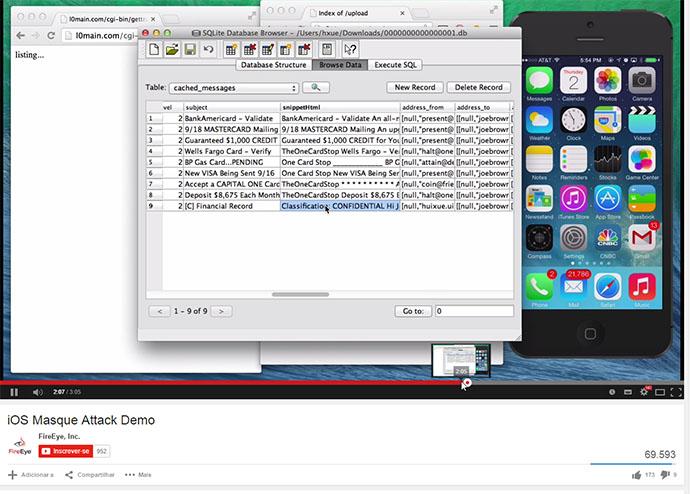Click the thumbs up like icon
Image resolution: width=690 pixels, height=494 pixels.
click(636, 475)
